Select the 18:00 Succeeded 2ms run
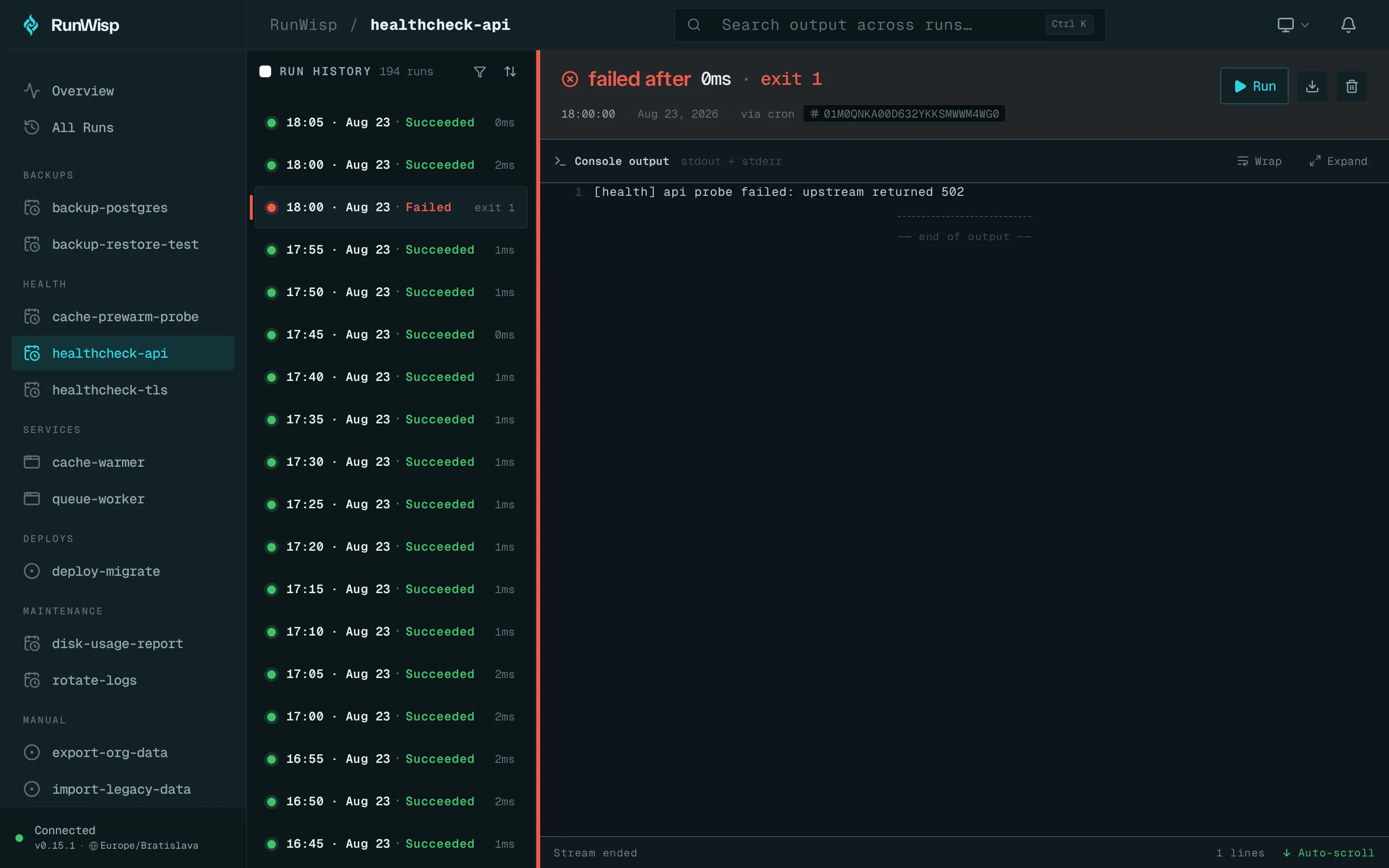This screenshot has width=1389, height=868. 391,165
